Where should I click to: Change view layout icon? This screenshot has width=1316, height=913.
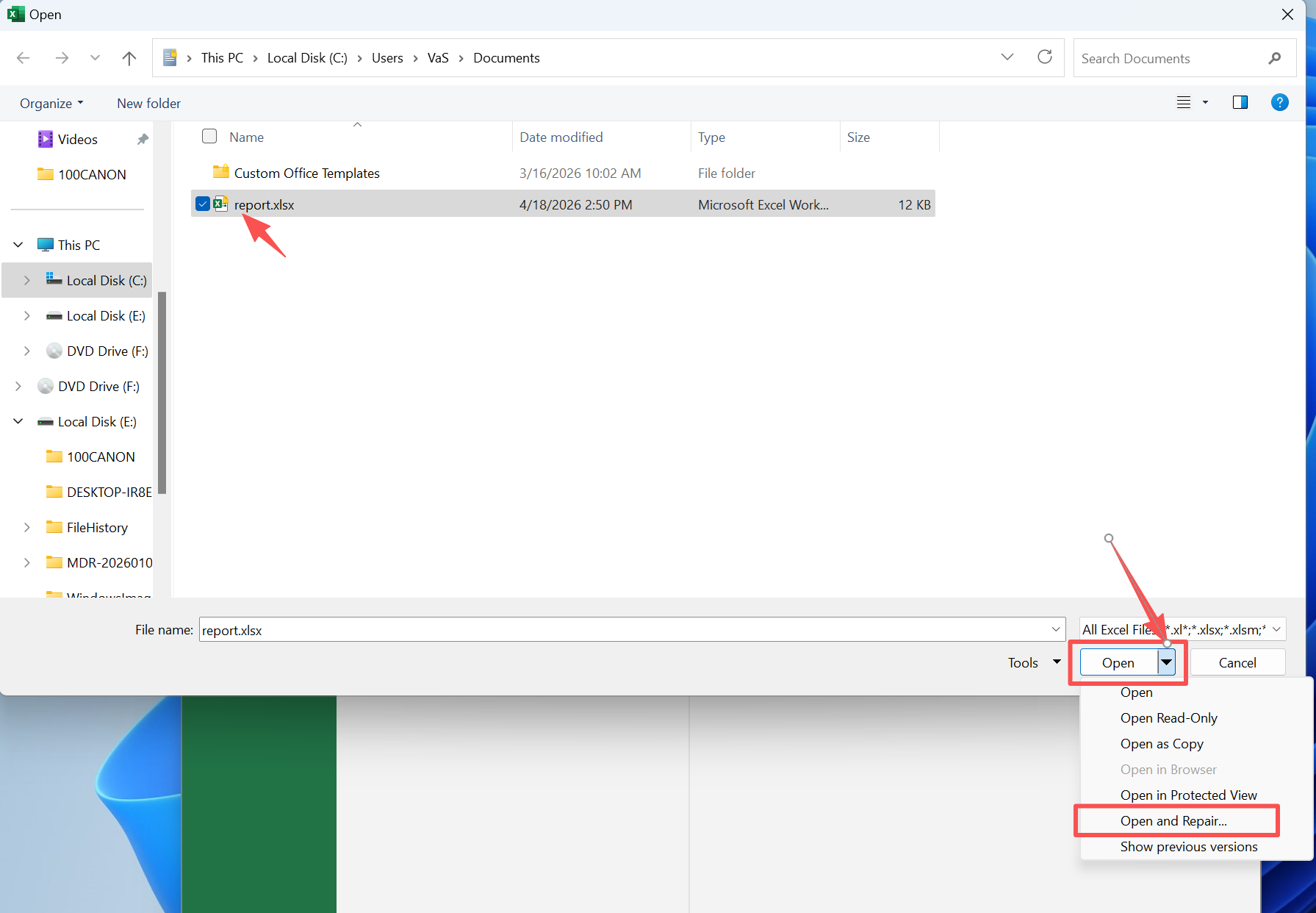[1184, 103]
